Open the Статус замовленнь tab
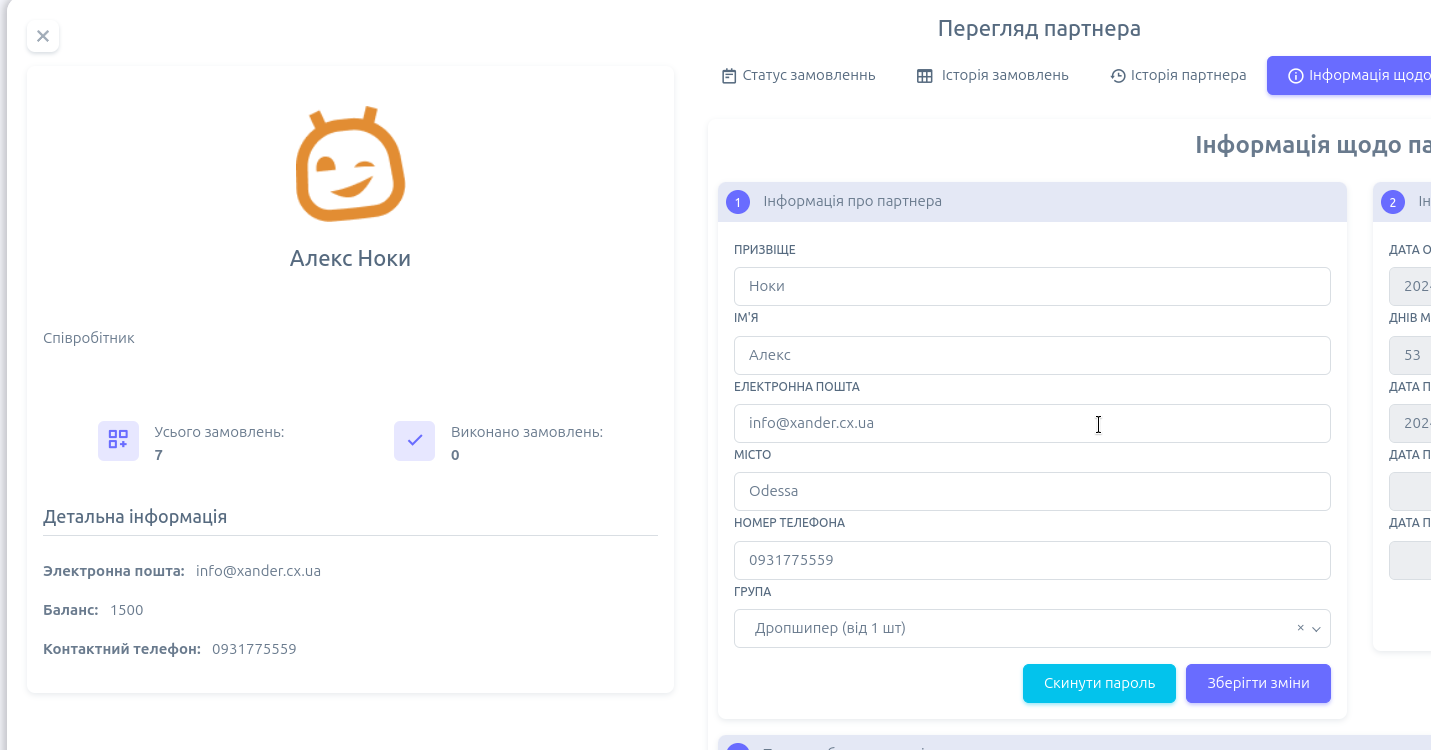The height and width of the screenshot is (750, 1431). point(798,75)
